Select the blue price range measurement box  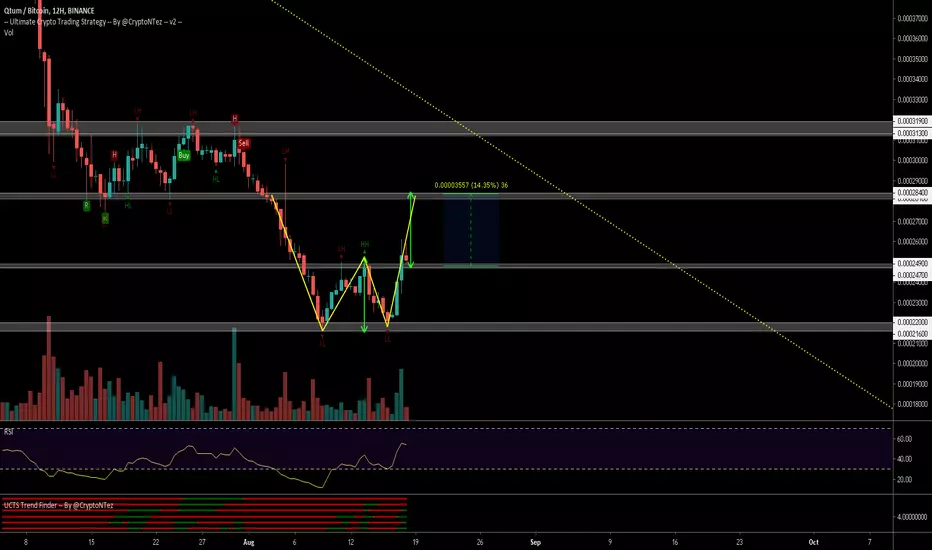pos(471,230)
